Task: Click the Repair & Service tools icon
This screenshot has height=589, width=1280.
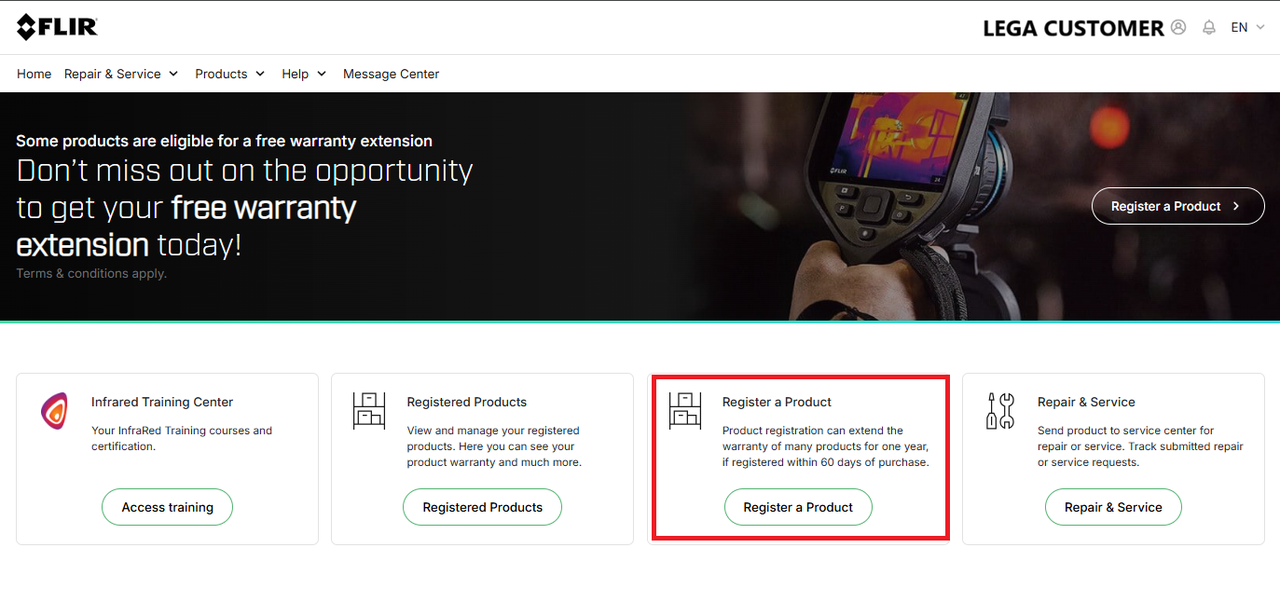Action: point(1000,411)
